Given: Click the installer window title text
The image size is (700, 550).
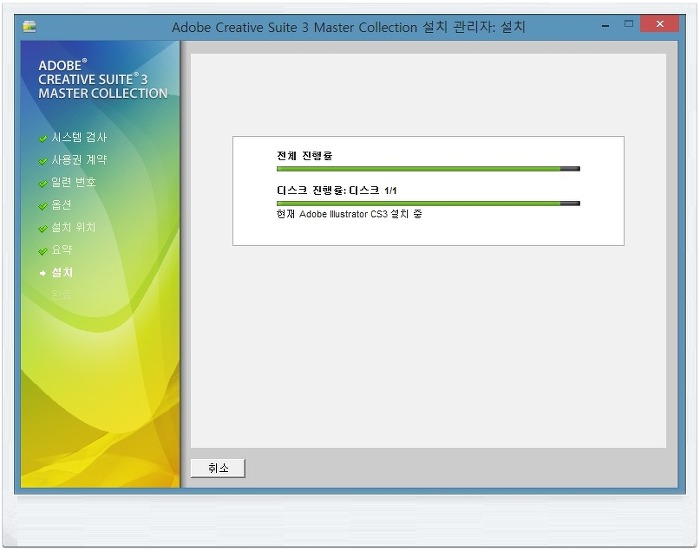Looking at the screenshot, I should coord(348,27).
